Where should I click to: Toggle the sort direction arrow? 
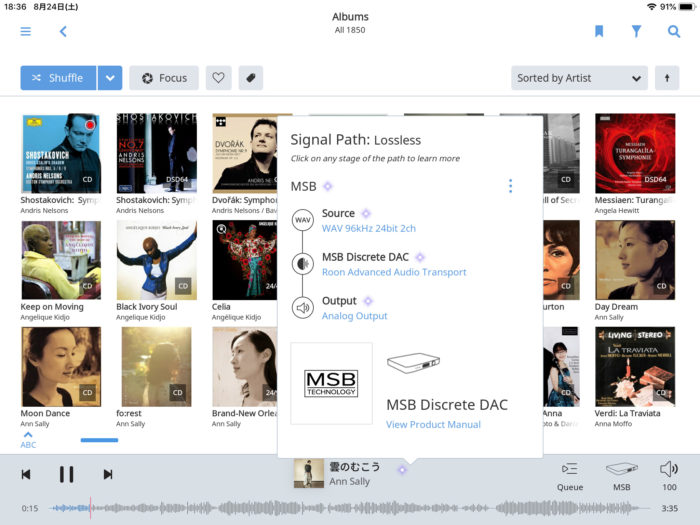pos(667,78)
